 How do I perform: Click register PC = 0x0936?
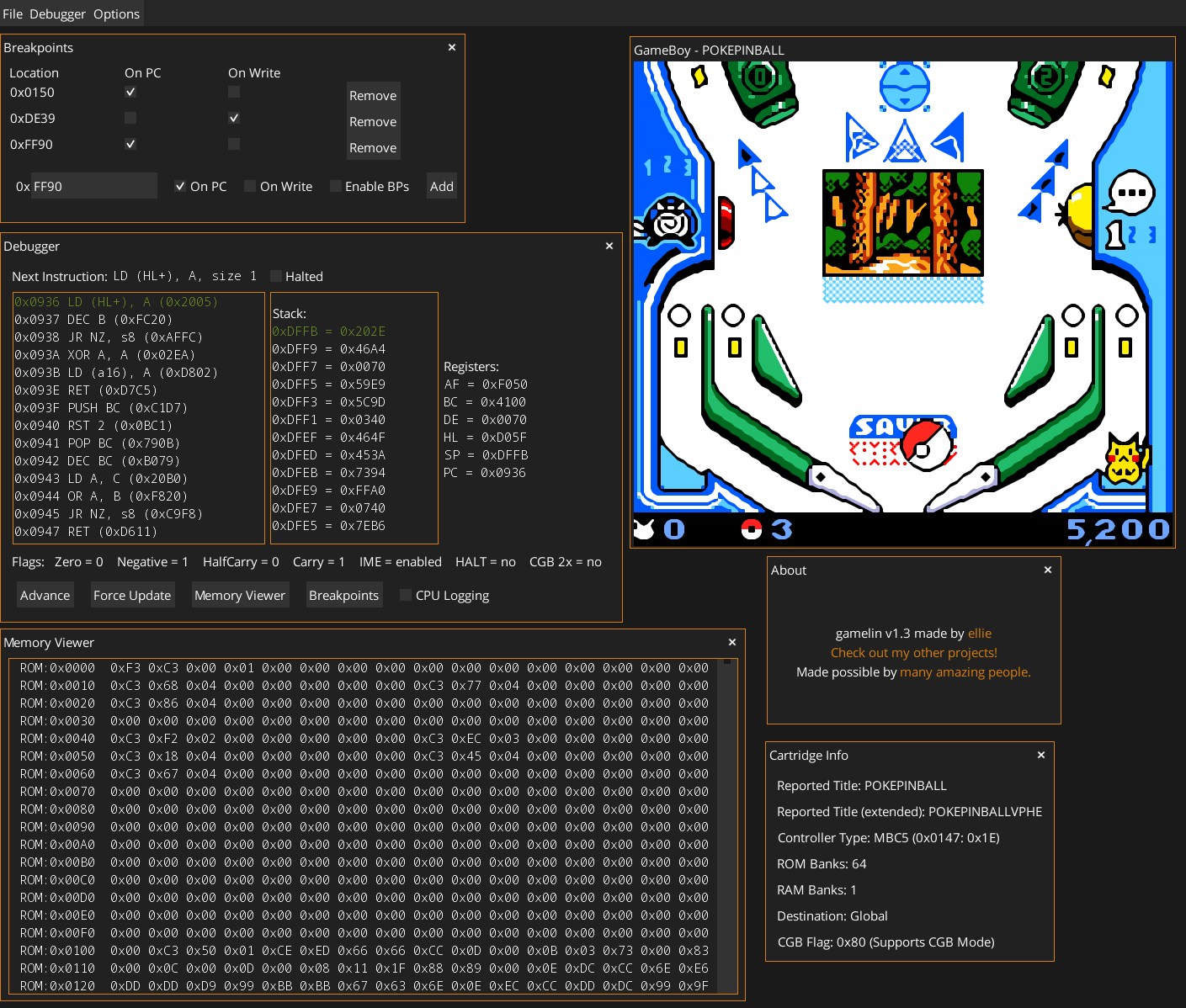point(485,472)
